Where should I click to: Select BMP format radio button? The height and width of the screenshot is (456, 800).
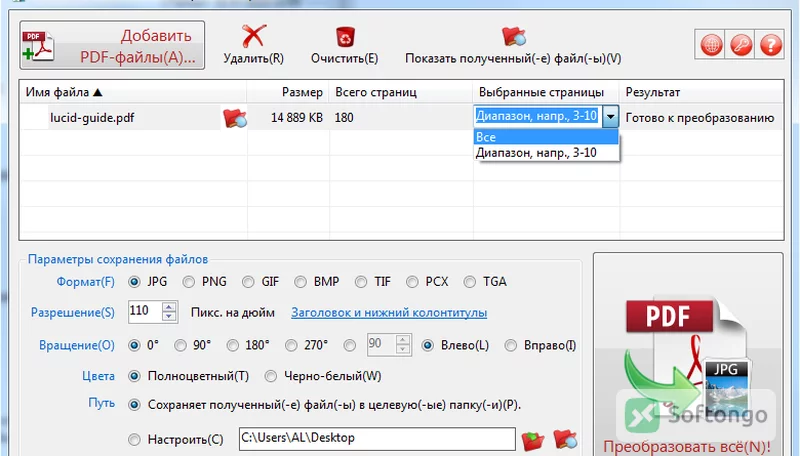coord(301,282)
